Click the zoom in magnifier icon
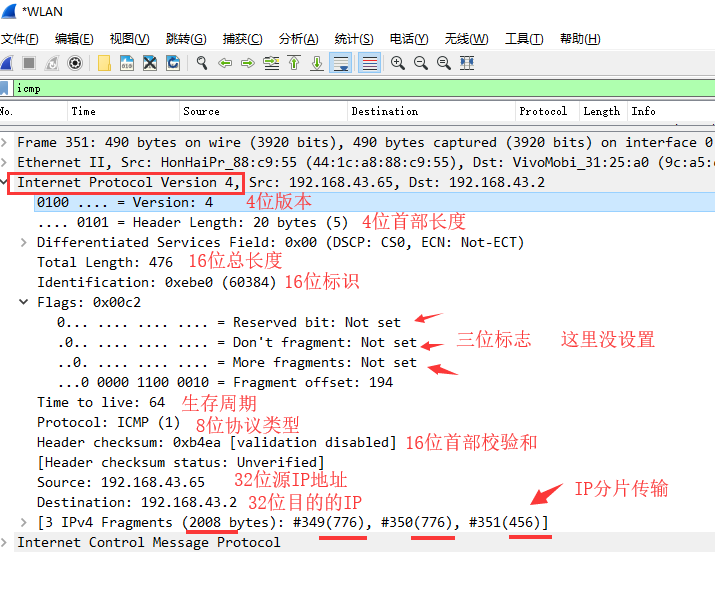Image resolution: width=715 pixels, height=610 pixels. click(397, 63)
